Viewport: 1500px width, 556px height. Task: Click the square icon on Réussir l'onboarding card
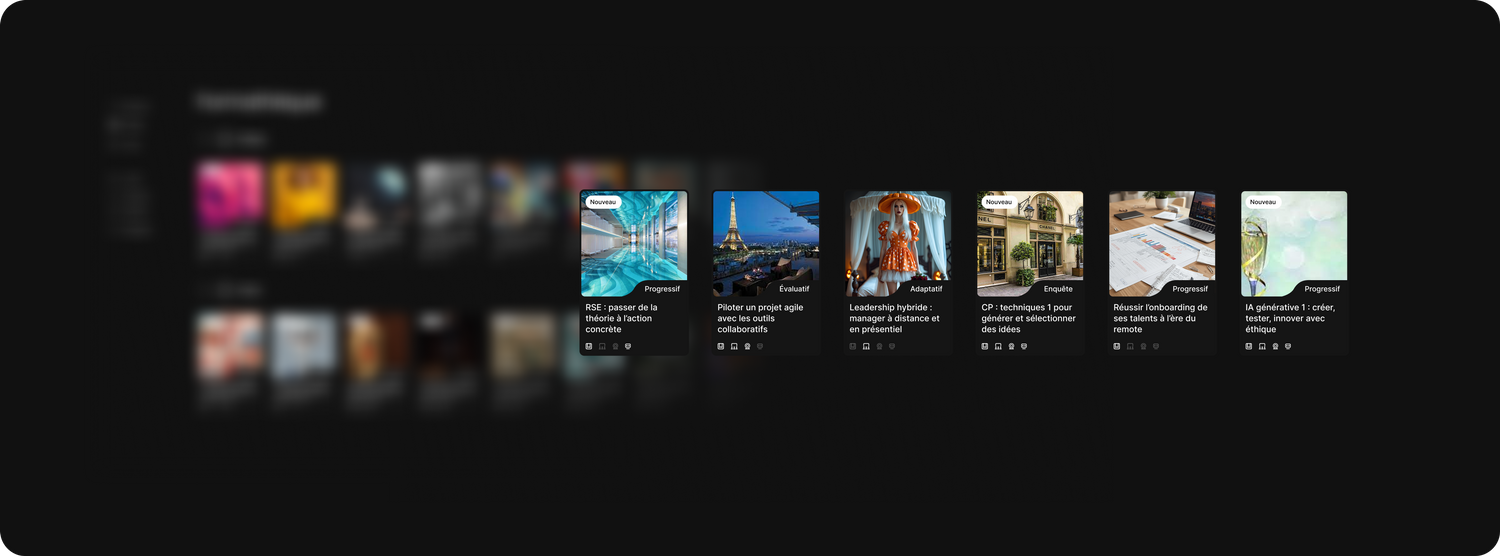(x=1117, y=346)
